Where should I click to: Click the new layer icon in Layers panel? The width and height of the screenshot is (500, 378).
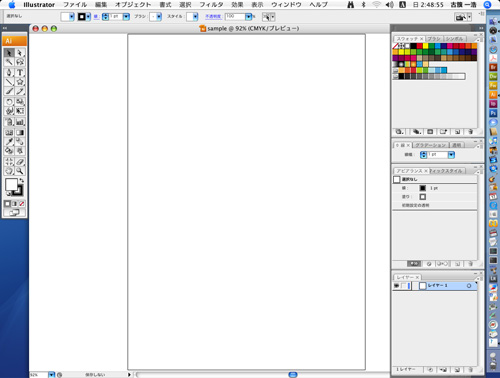pyautogui.click(x=457, y=370)
